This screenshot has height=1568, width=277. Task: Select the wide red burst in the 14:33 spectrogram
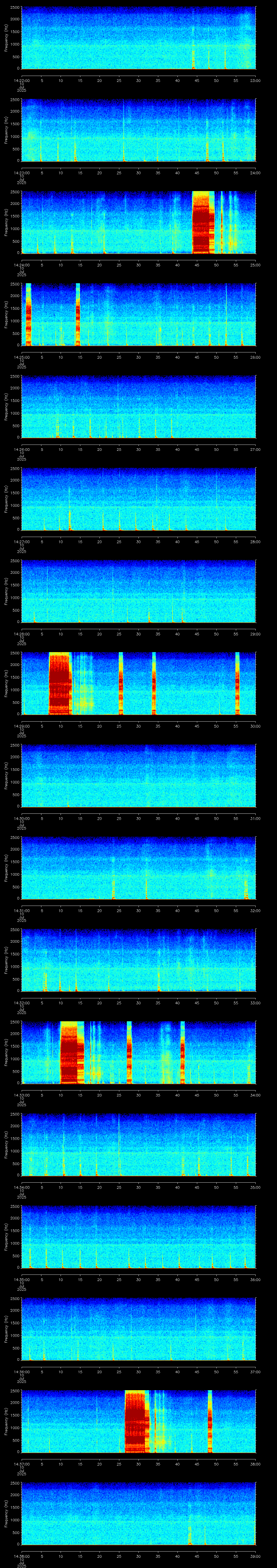tap(72, 1052)
